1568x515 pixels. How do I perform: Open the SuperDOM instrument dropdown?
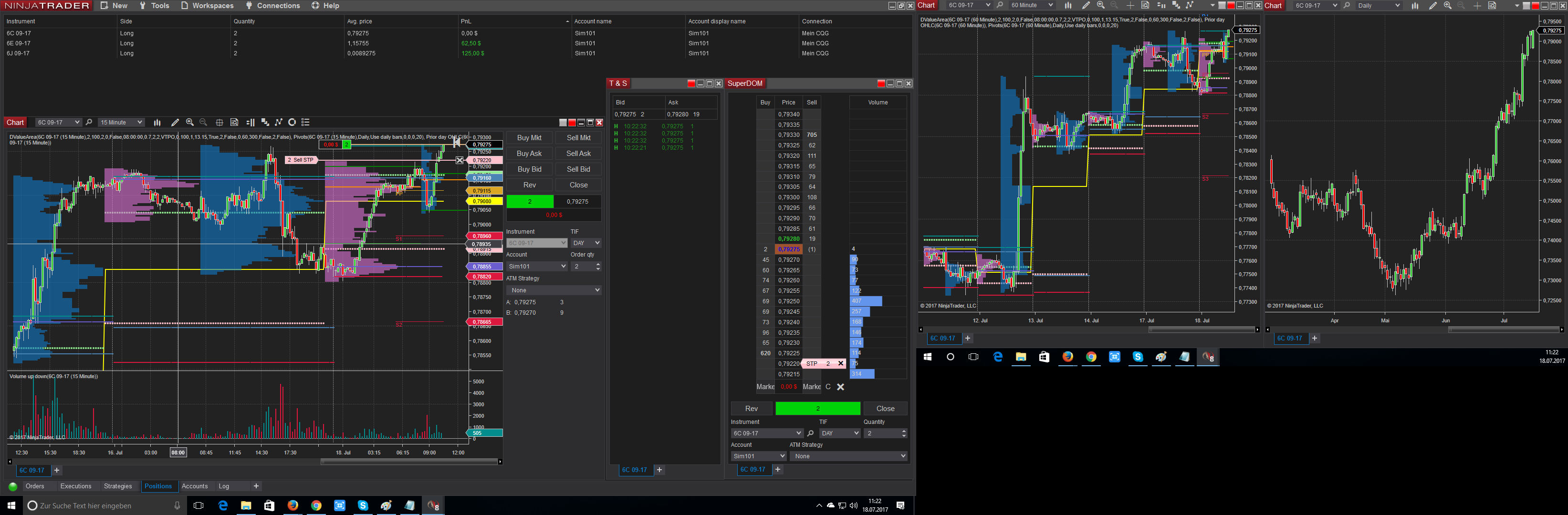[767, 433]
